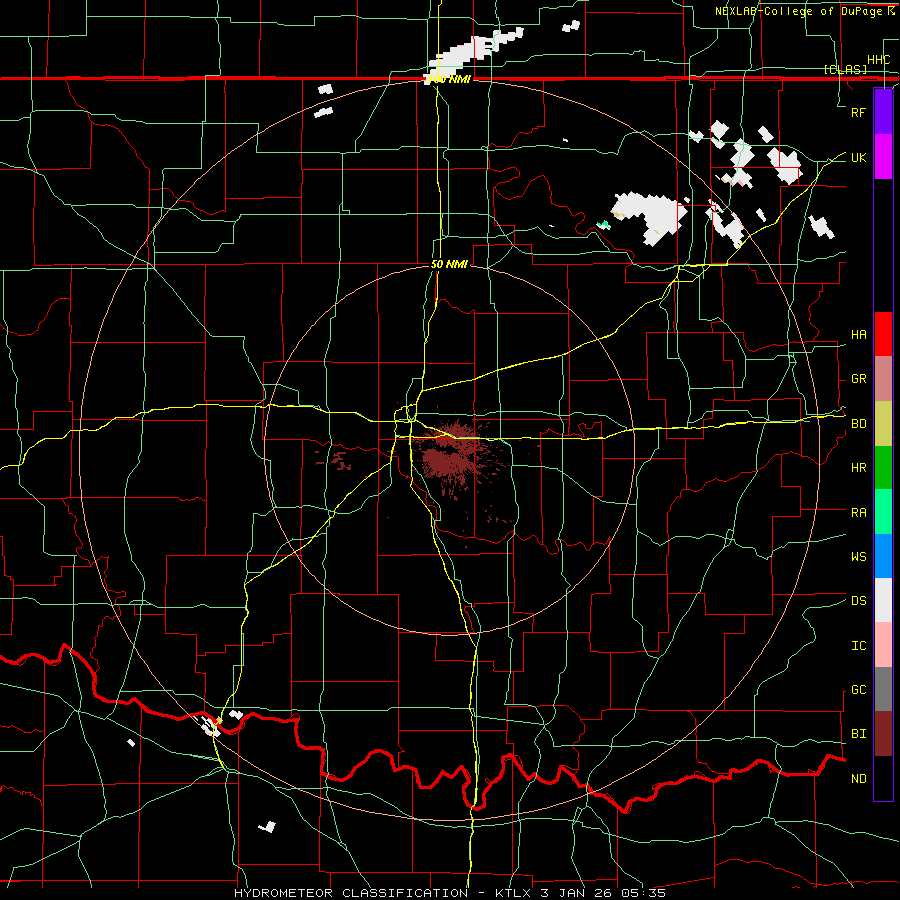Click the 'UK' legend label

858,157
